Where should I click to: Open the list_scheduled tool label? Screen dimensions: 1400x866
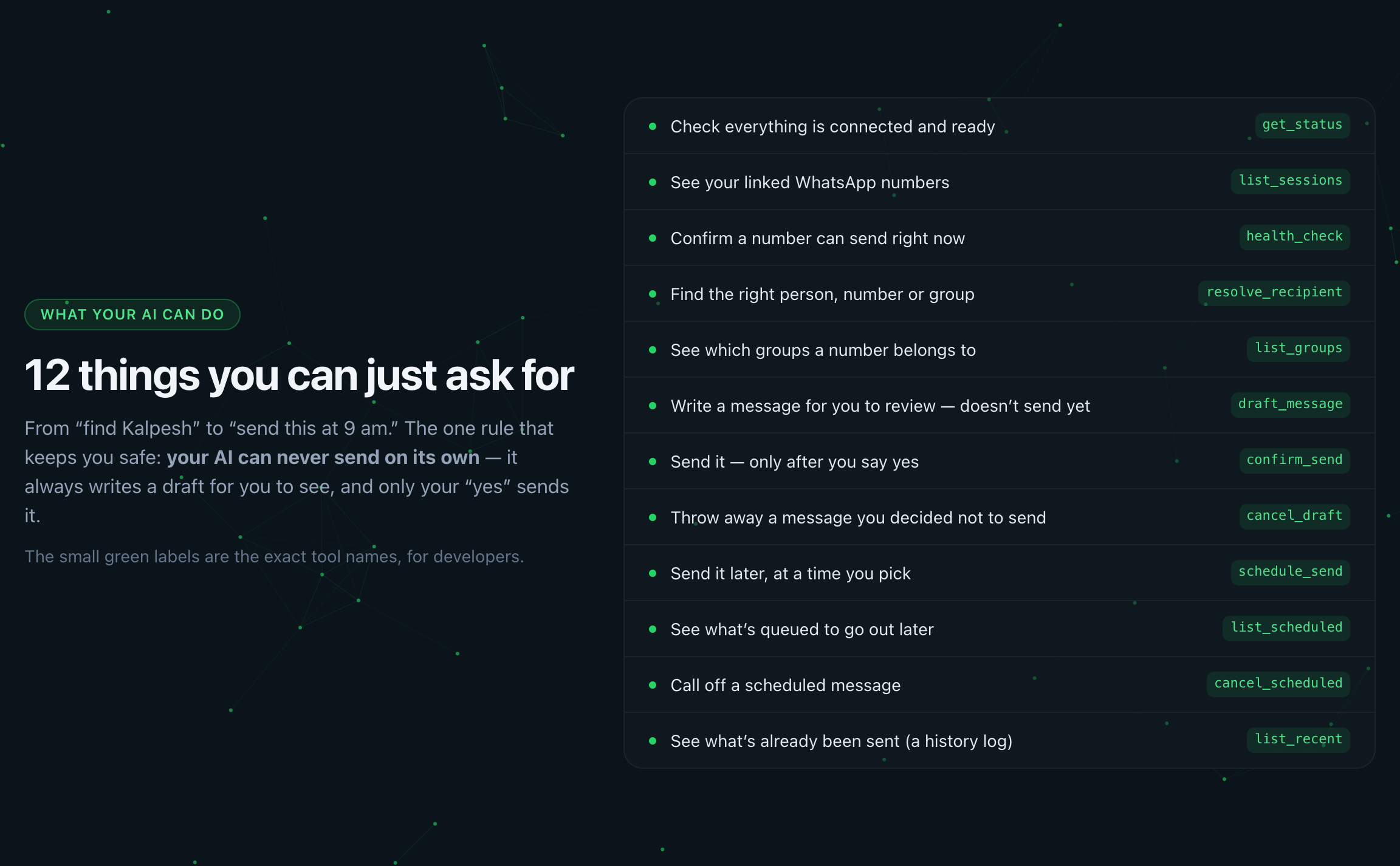tap(1286, 628)
